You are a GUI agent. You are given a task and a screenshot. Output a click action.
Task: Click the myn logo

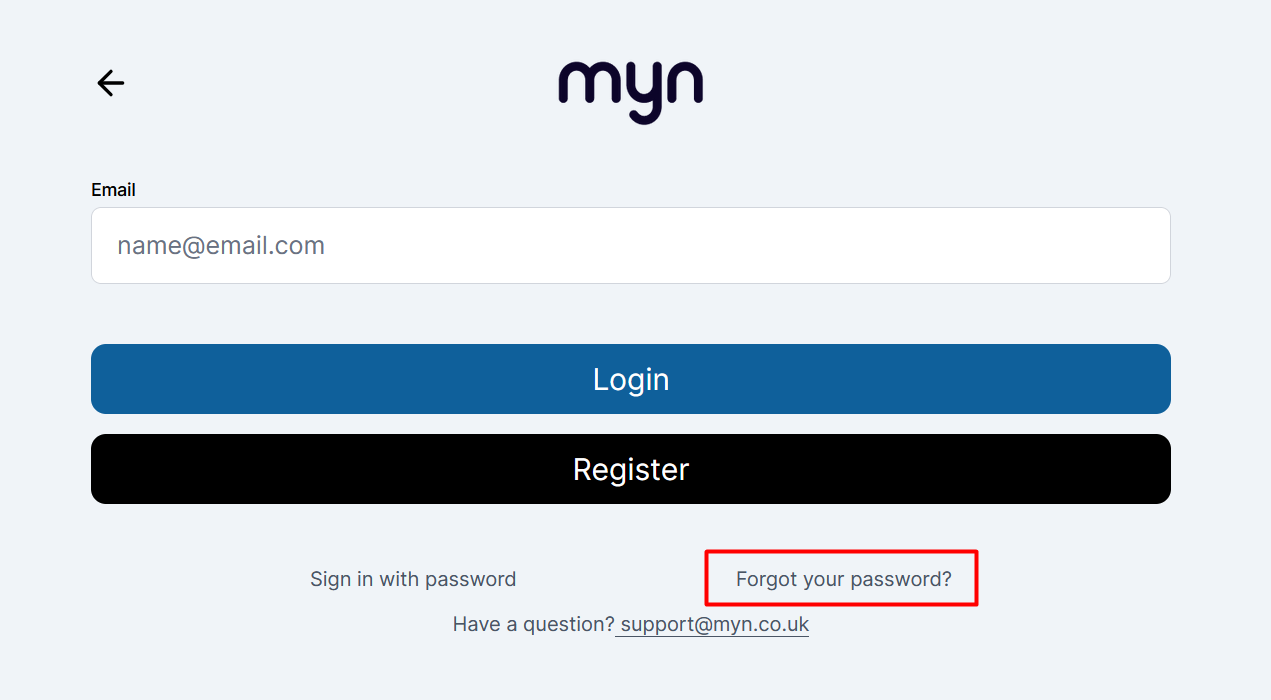click(x=630, y=92)
